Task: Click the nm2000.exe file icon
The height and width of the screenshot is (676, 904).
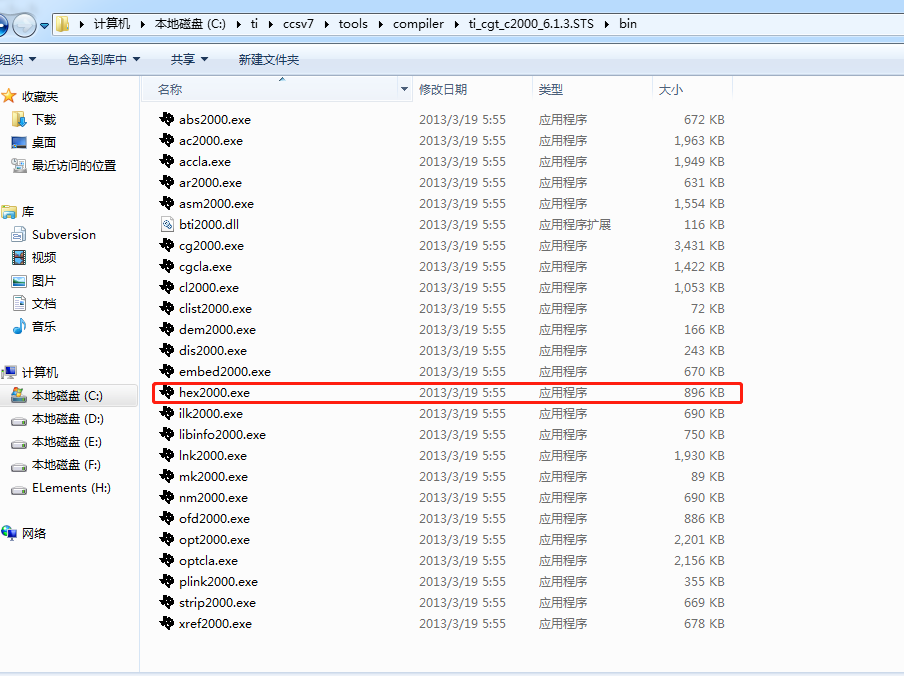Action: 167,497
